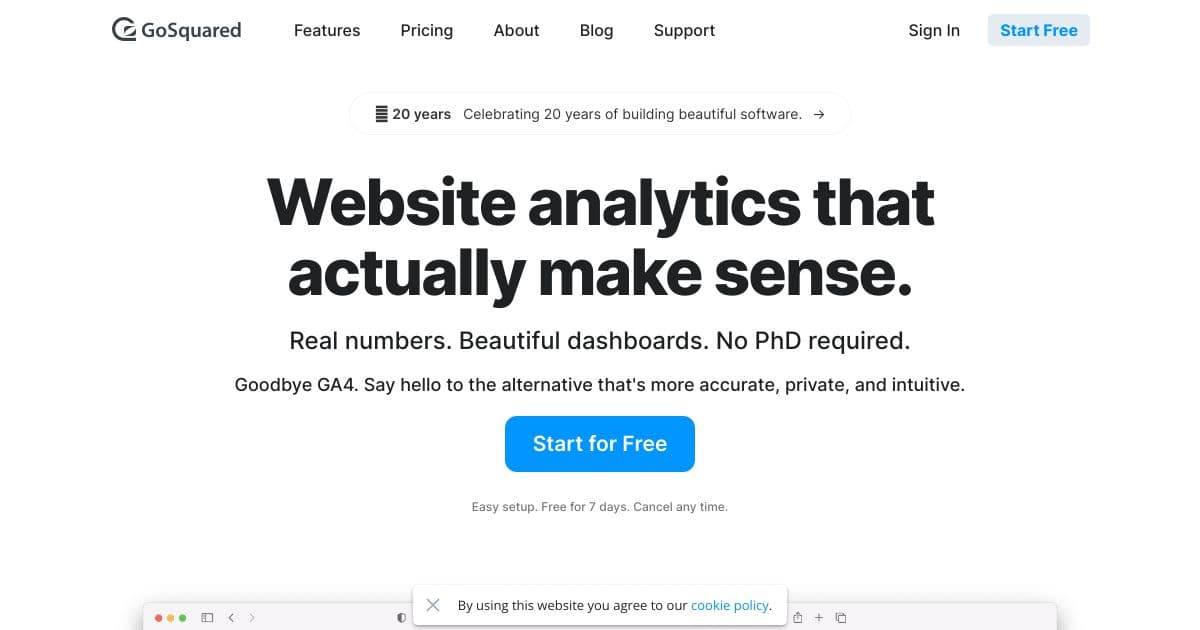This screenshot has height=630, width=1200.
Task: Click the share icon in the browser mockup
Action: point(797,617)
